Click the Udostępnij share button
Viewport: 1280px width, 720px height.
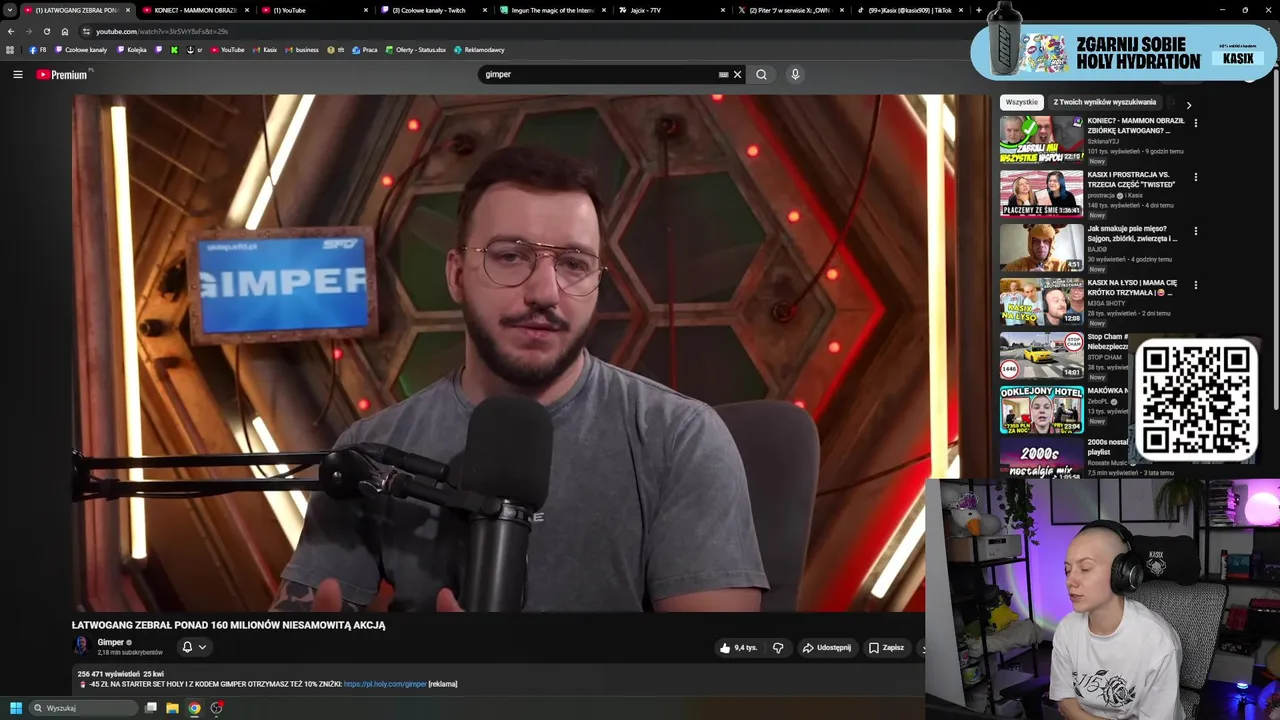click(827, 648)
